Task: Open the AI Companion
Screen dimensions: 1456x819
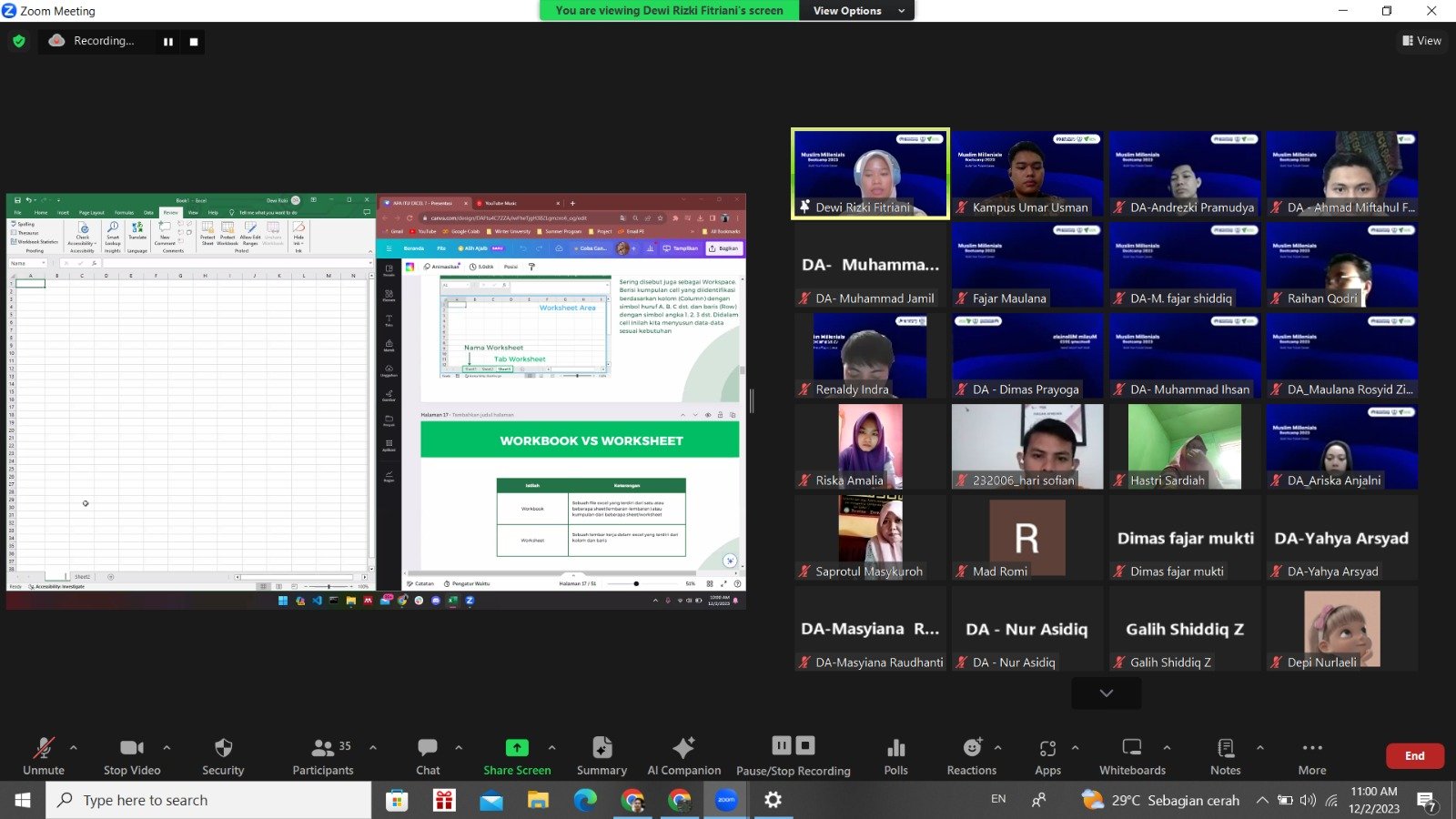Action: coord(683,756)
